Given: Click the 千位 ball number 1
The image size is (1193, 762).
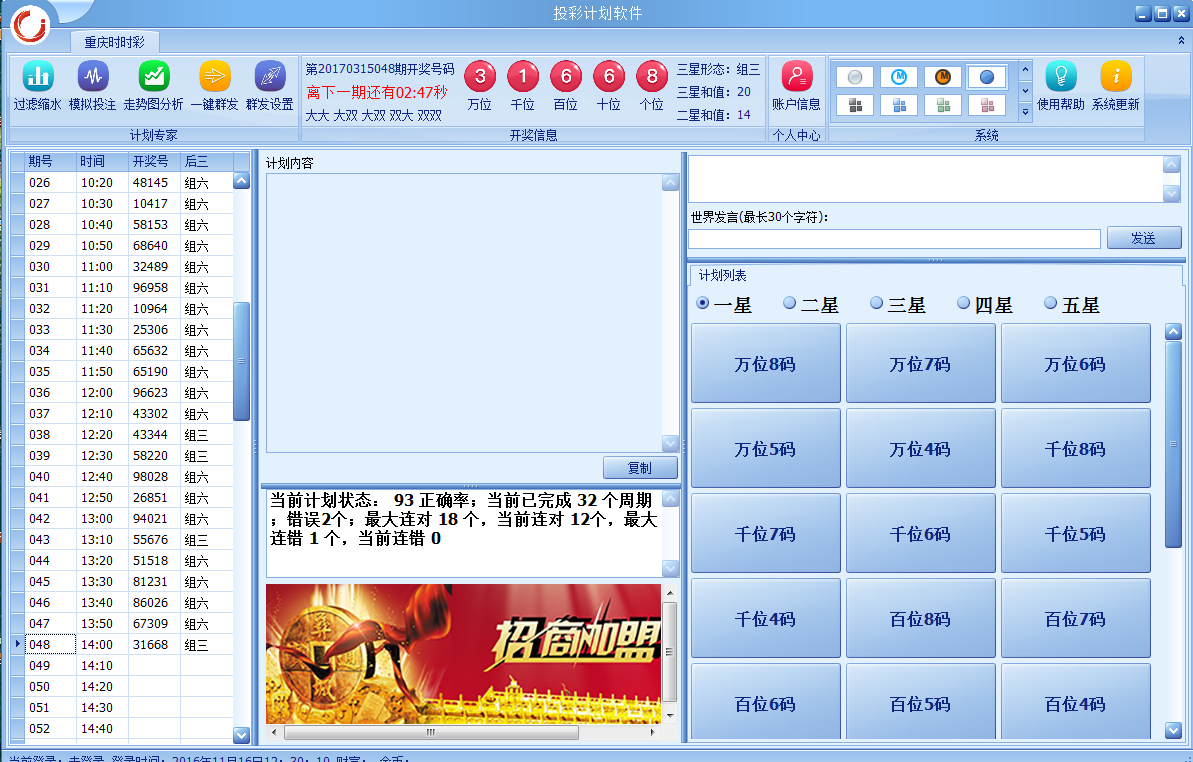Looking at the screenshot, I should pyautogui.click(x=523, y=76).
